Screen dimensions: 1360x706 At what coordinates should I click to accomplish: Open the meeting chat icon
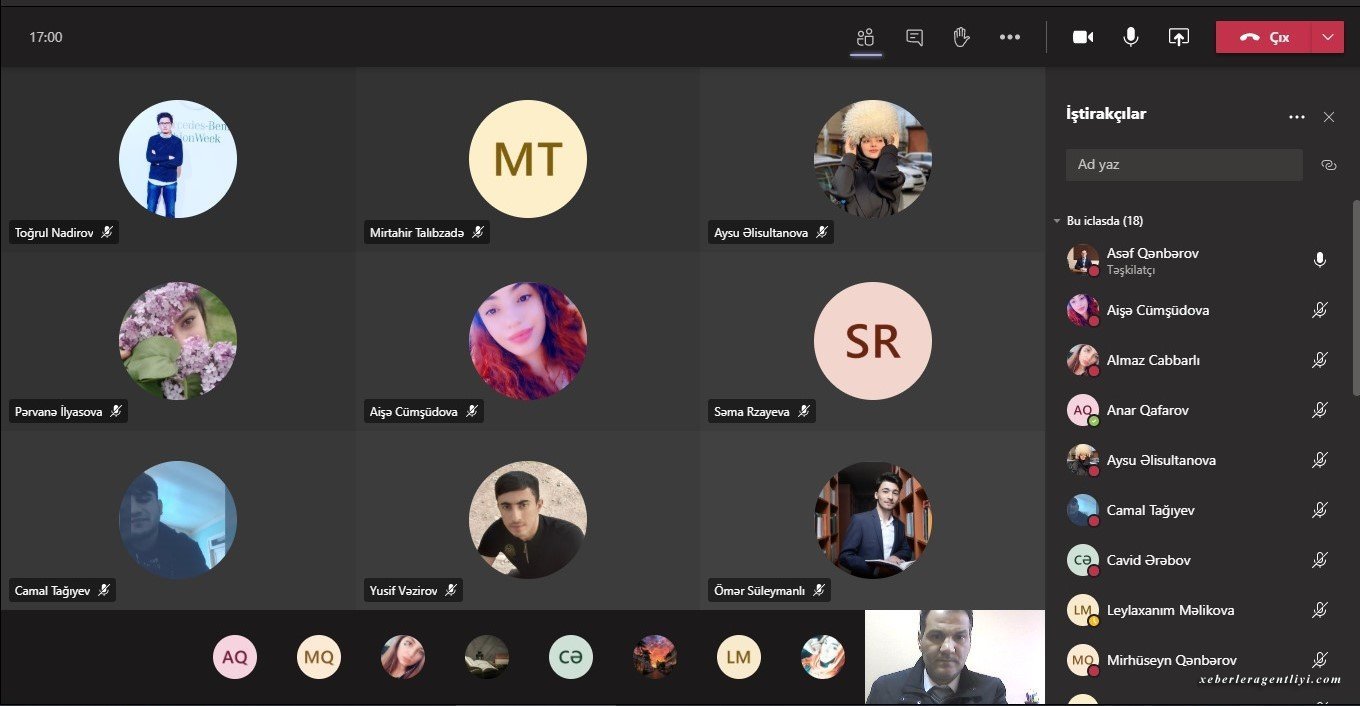(x=914, y=37)
